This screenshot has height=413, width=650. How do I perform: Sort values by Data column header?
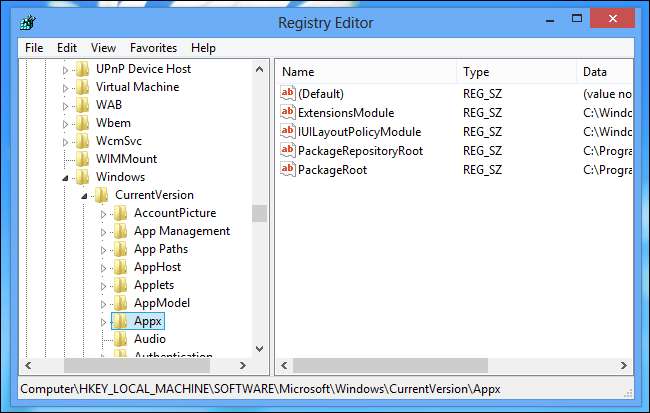[605, 72]
